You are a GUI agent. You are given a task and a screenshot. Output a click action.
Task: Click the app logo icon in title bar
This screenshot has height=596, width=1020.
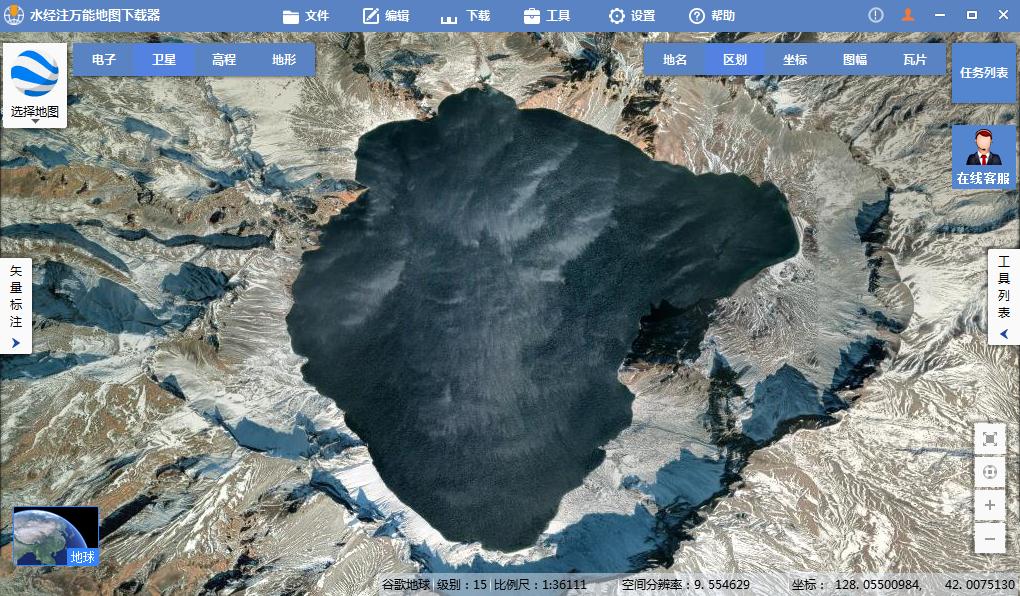tap(14, 15)
